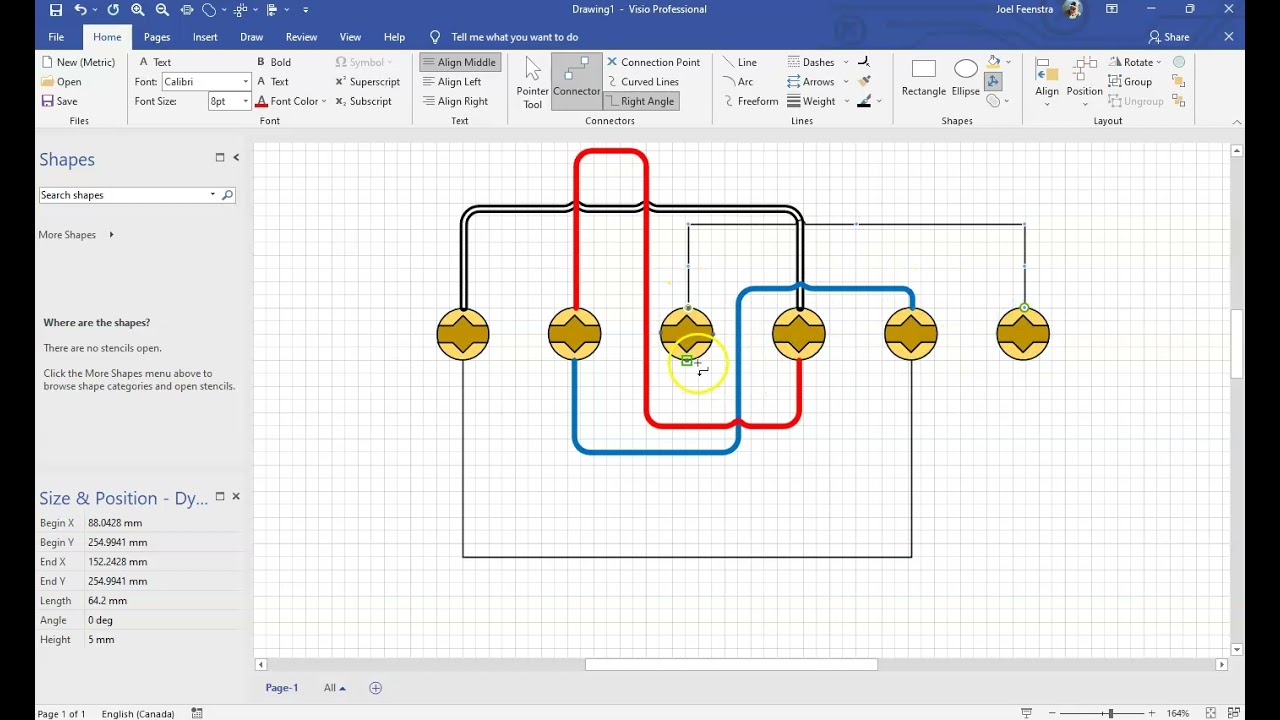Insert a Rectangle shape
This screenshot has width=1280, height=720.
pyautogui.click(x=923, y=78)
